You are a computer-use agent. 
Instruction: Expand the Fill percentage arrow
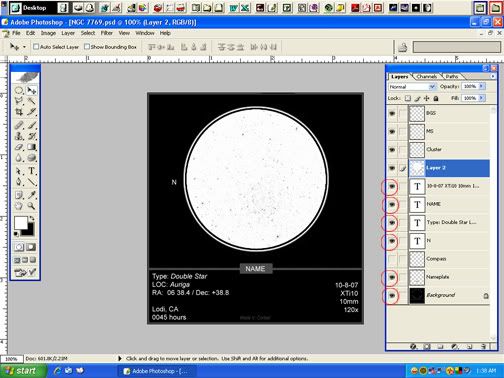pos(482,98)
